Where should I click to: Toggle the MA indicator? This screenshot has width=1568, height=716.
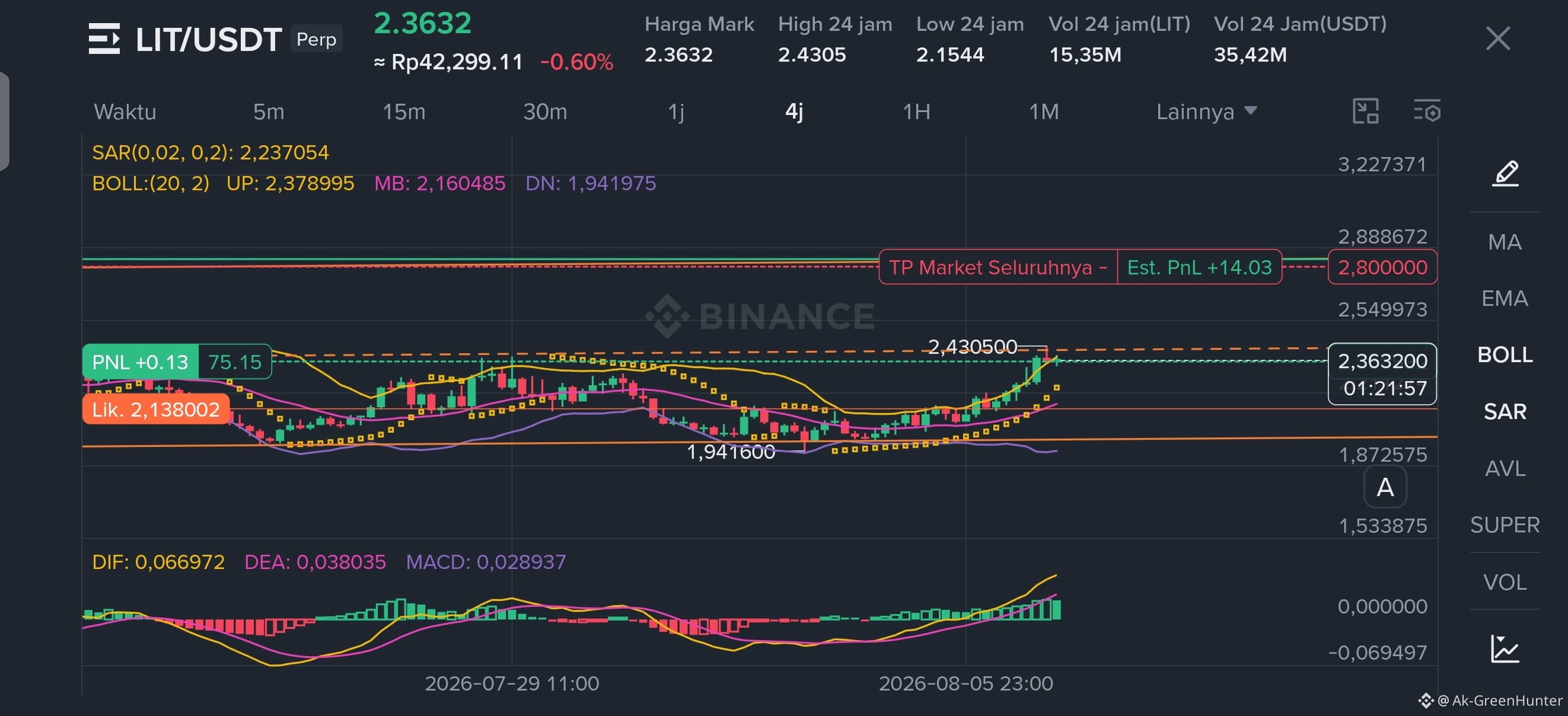(1505, 242)
